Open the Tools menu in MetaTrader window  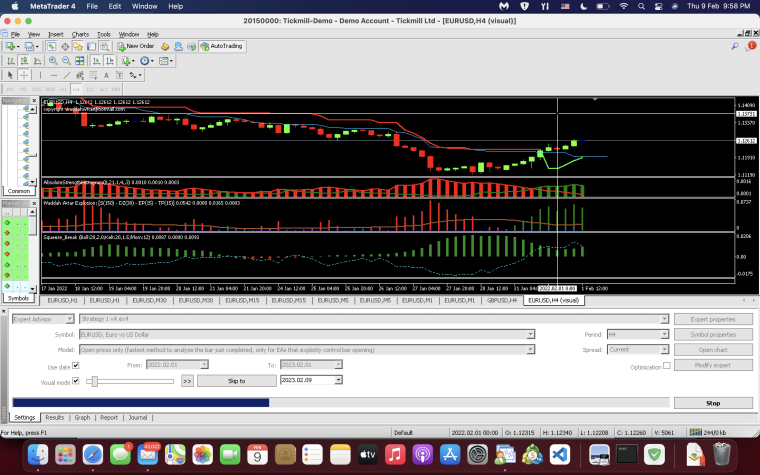click(x=104, y=34)
